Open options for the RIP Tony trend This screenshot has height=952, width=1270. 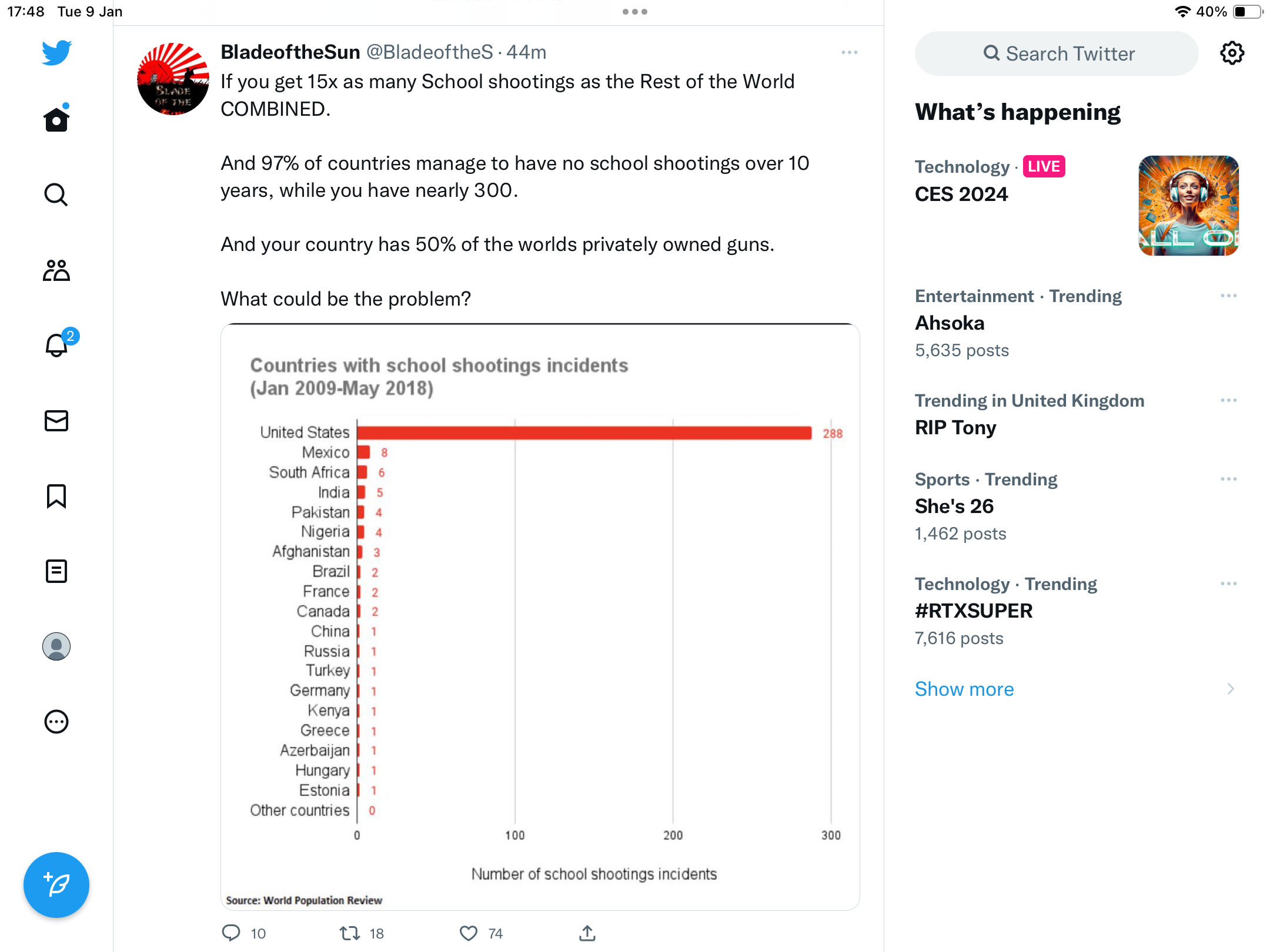[1229, 400]
